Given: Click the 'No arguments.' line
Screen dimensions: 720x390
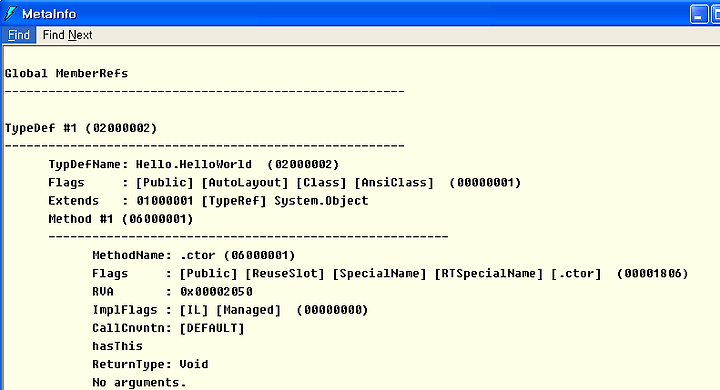Looking at the screenshot, I should (139, 382).
